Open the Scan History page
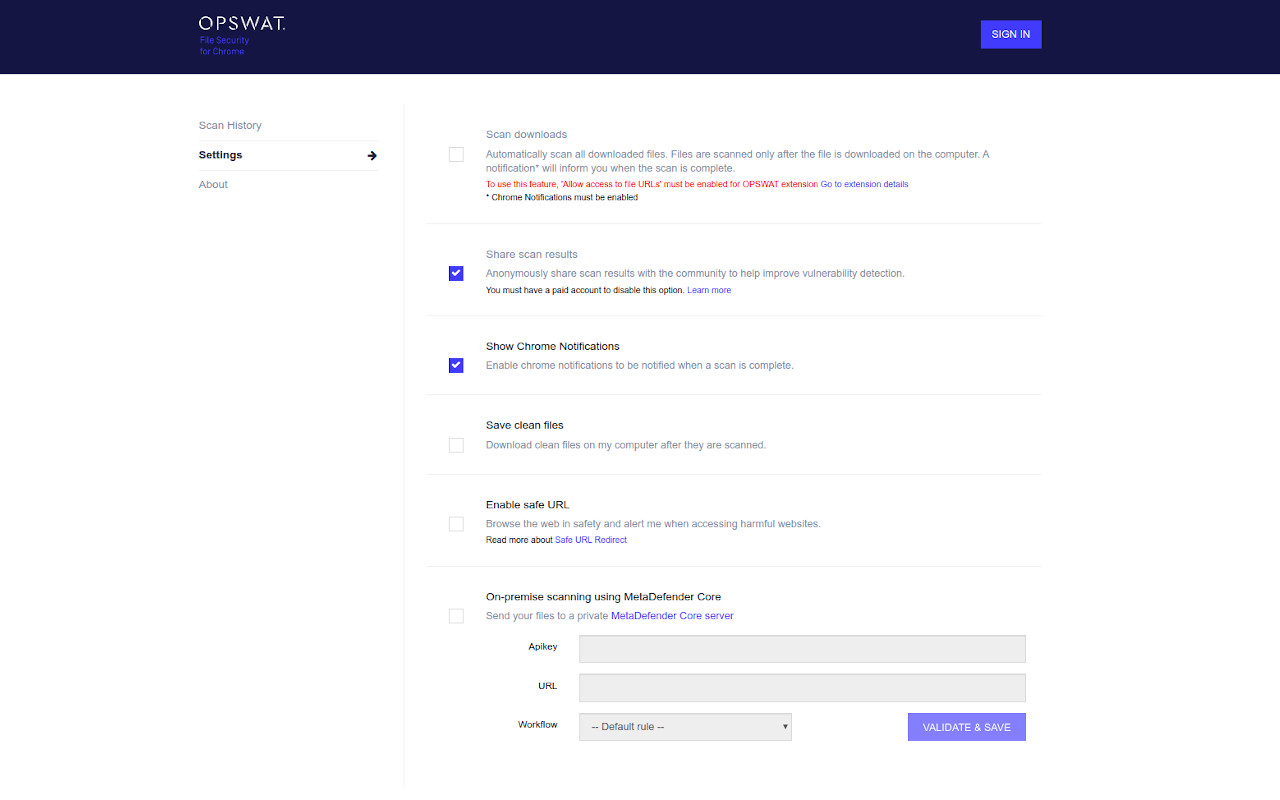This screenshot has height=800, width=1280. click(230, 125)
